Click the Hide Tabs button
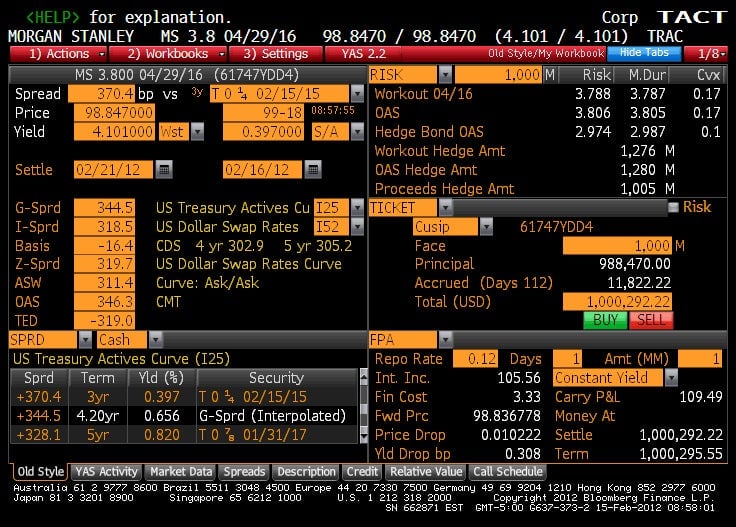 (644, 53)
